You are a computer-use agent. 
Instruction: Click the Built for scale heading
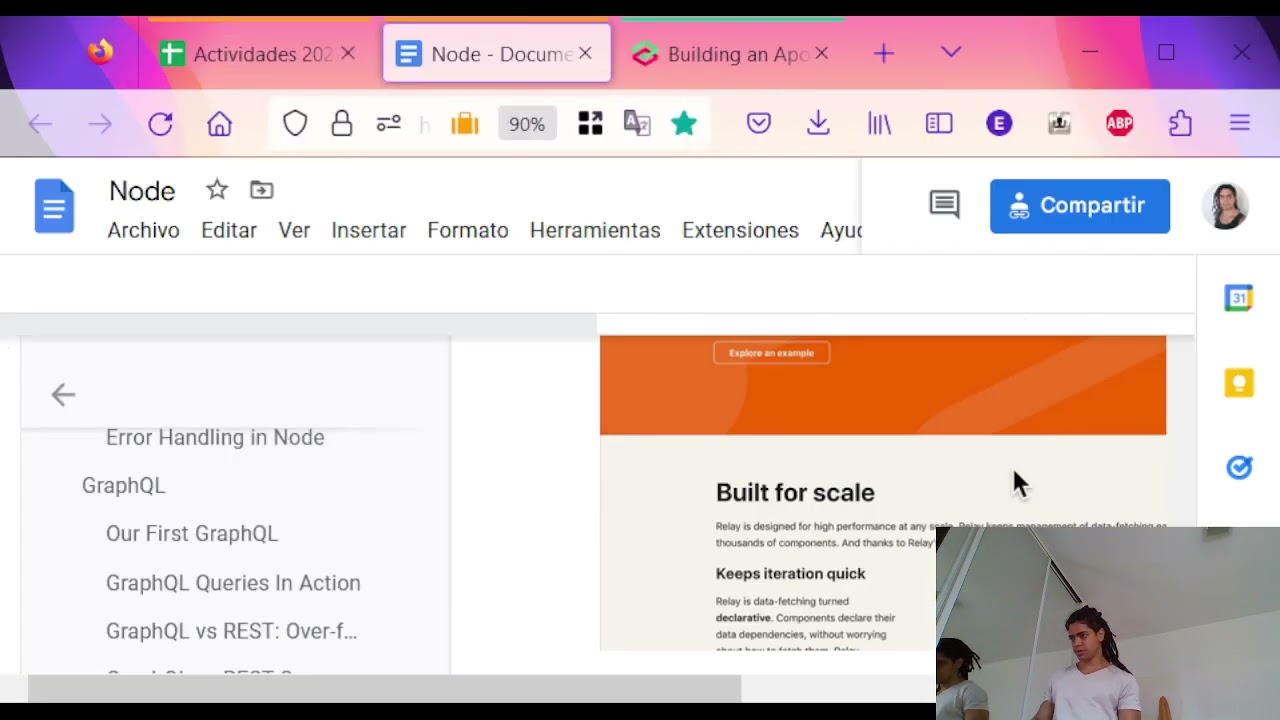tap(795, 492)
